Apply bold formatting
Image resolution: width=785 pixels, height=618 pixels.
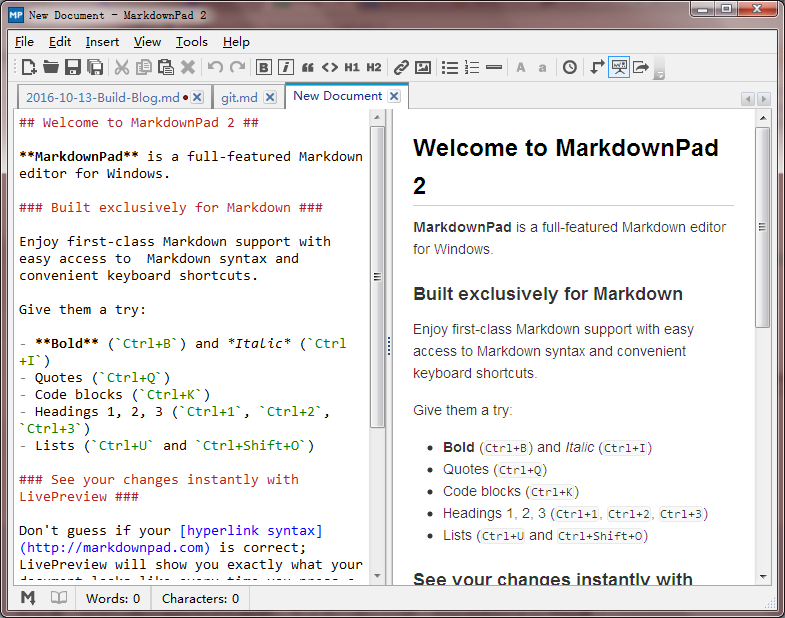pyautogui.click(x=263, y=67)
